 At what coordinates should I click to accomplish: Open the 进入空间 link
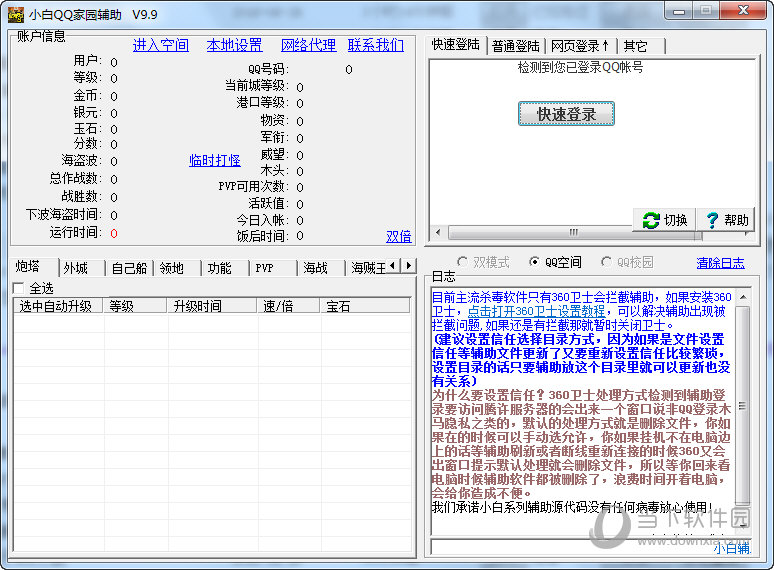pos(161,45)
